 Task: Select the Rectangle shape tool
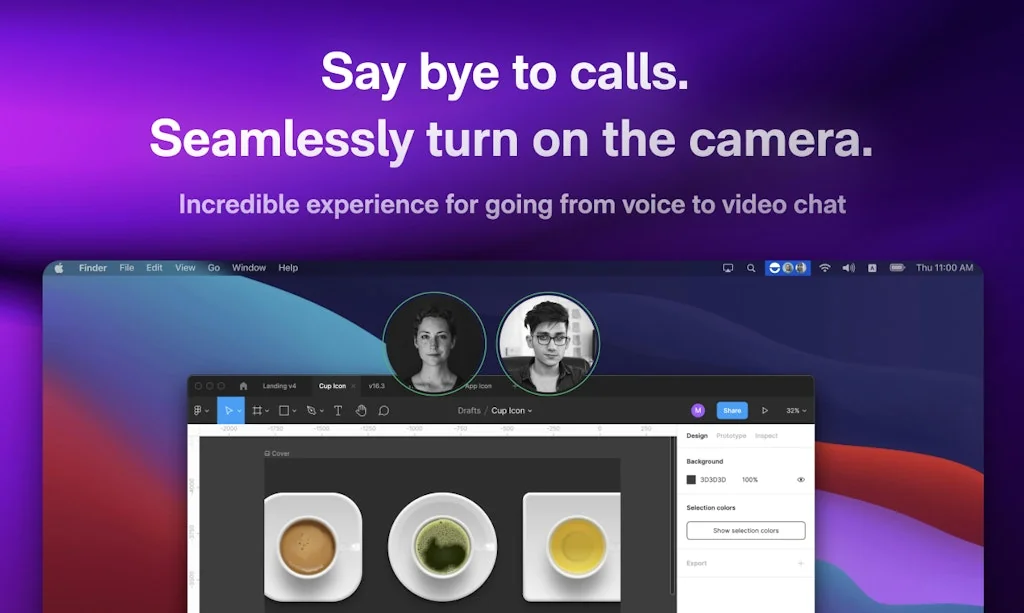284,410
